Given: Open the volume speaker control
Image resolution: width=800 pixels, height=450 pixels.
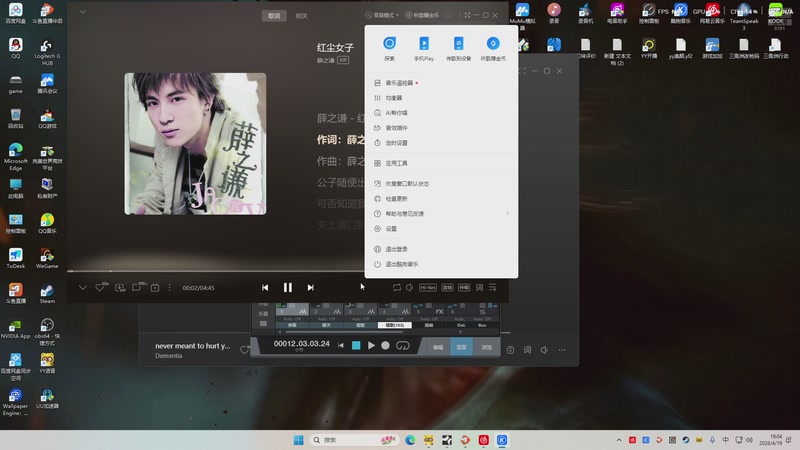Looking at the screenshot, I should coord(409,288).
